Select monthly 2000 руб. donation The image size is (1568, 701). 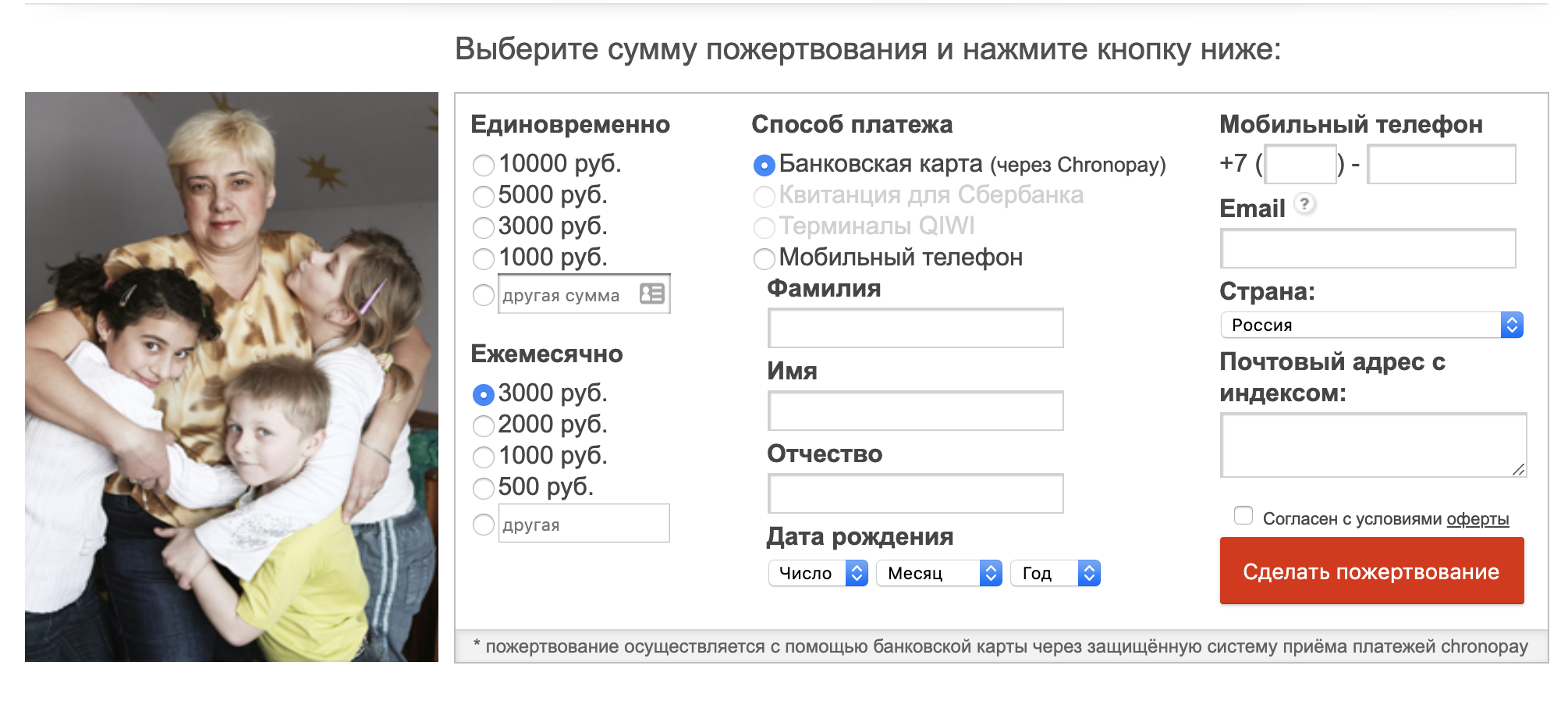(x=484, y=425)
